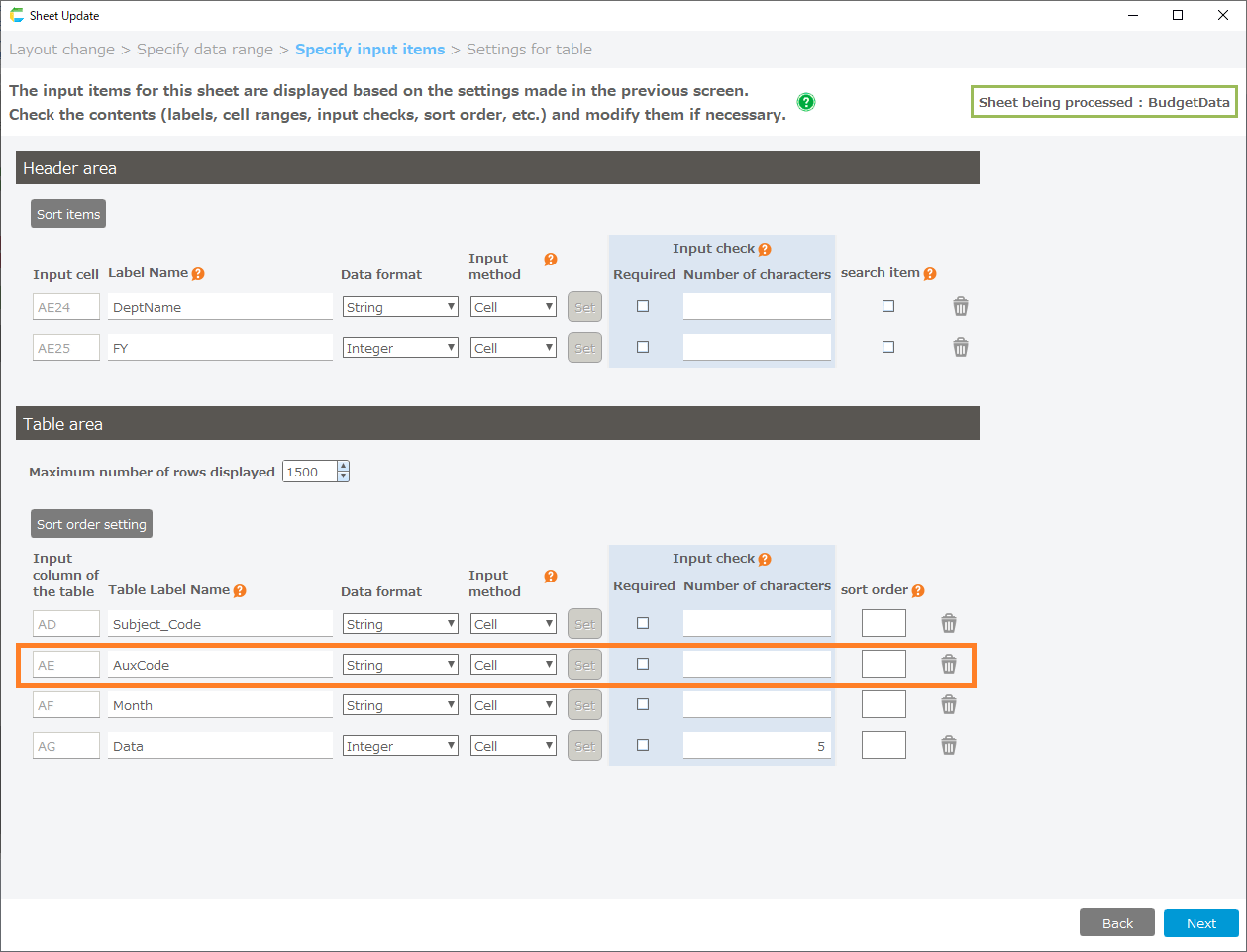This screenshot has width=1247, height=952.
Task: View help for sort order column
Action: (918, 591)
